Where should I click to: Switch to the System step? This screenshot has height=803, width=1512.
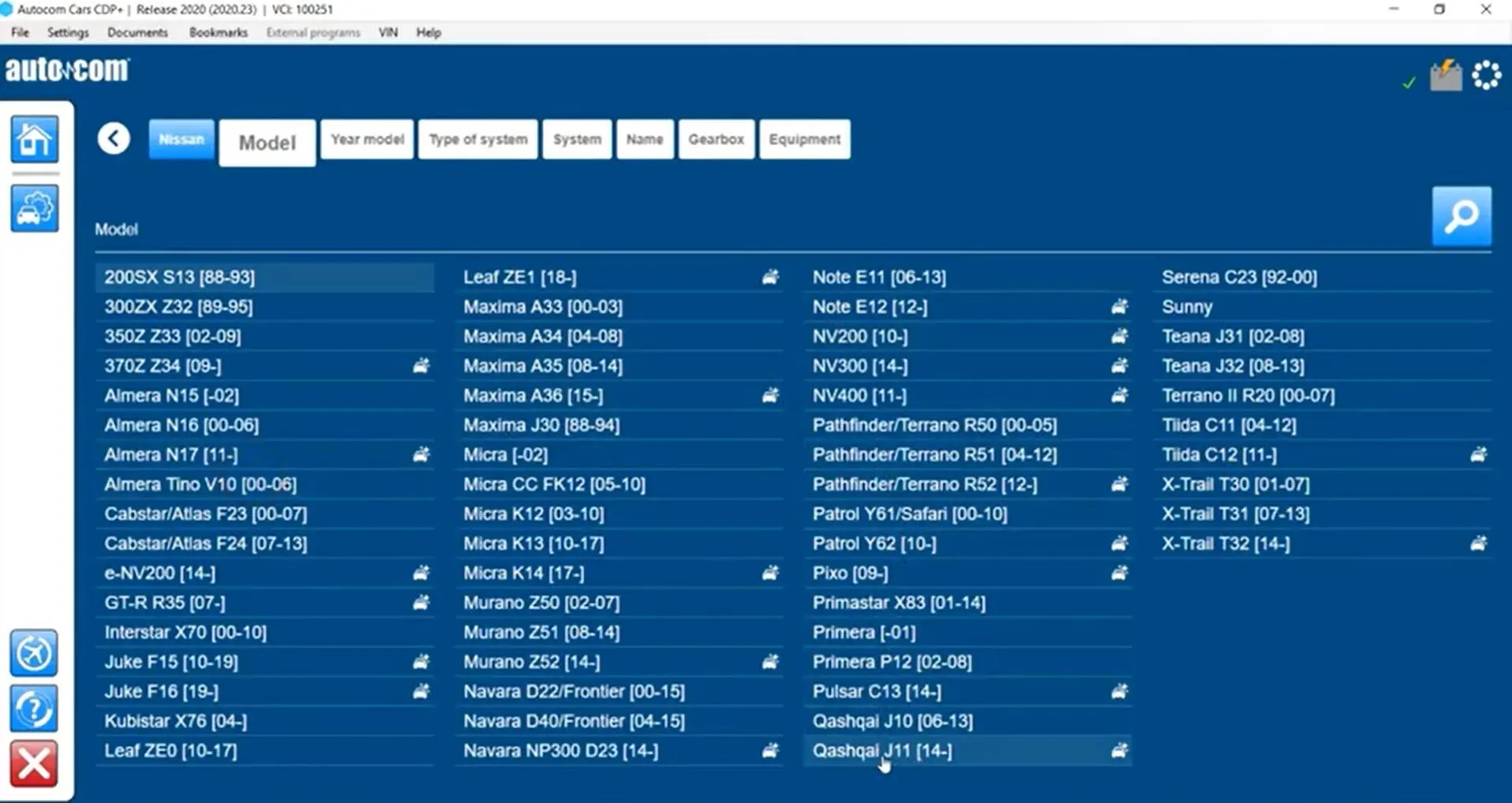[577, 139]
